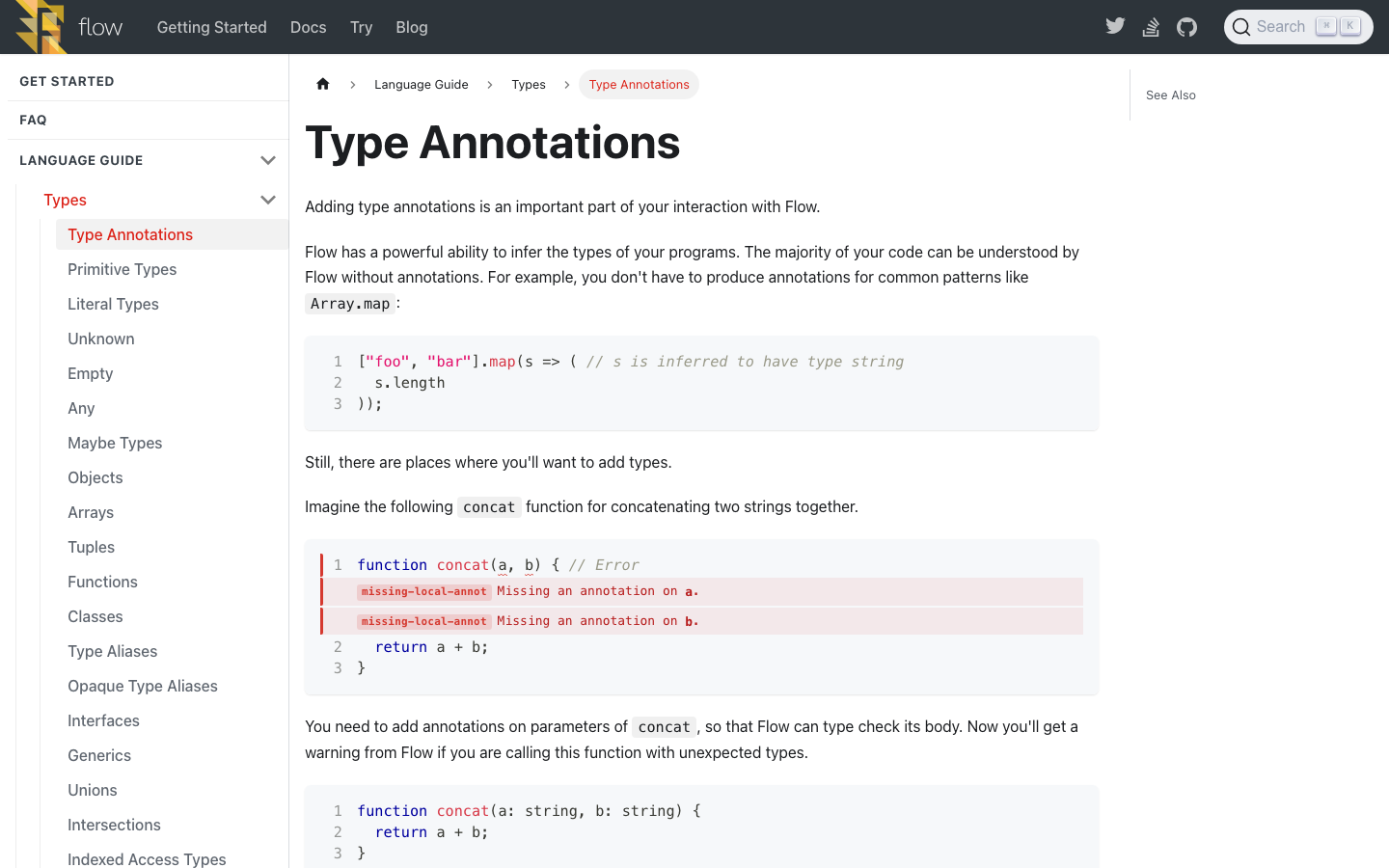The height and width of the screenshot is (868, 1389).
Task: Click the error message for parameter b
Action: pos(597,621)
